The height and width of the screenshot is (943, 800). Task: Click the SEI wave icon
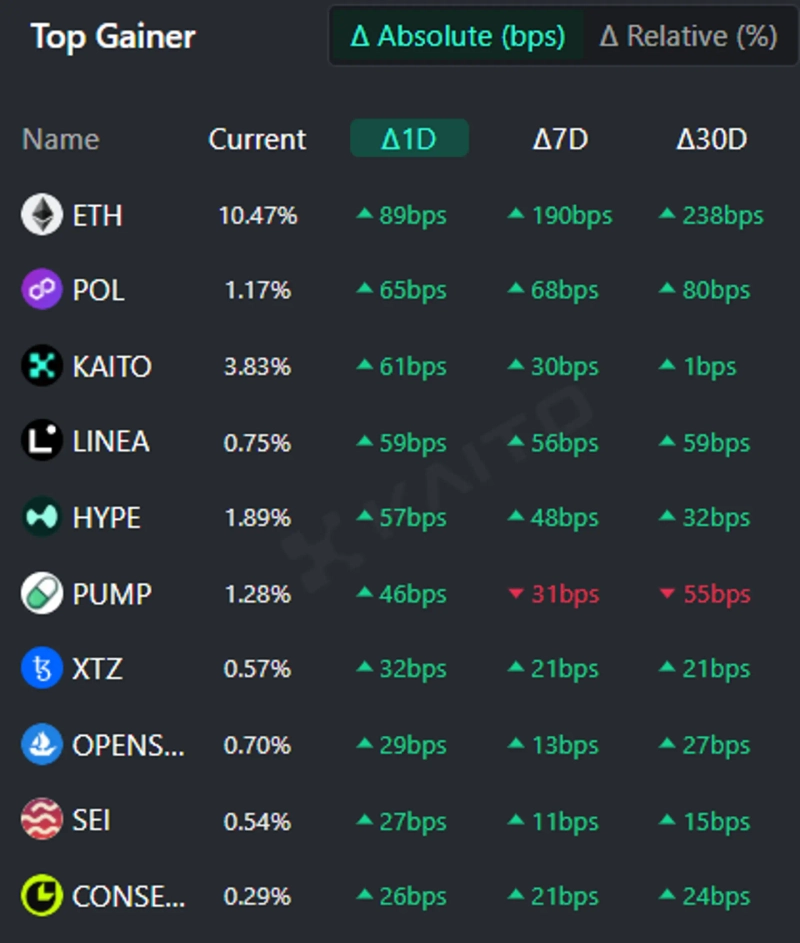coord(42,821)
